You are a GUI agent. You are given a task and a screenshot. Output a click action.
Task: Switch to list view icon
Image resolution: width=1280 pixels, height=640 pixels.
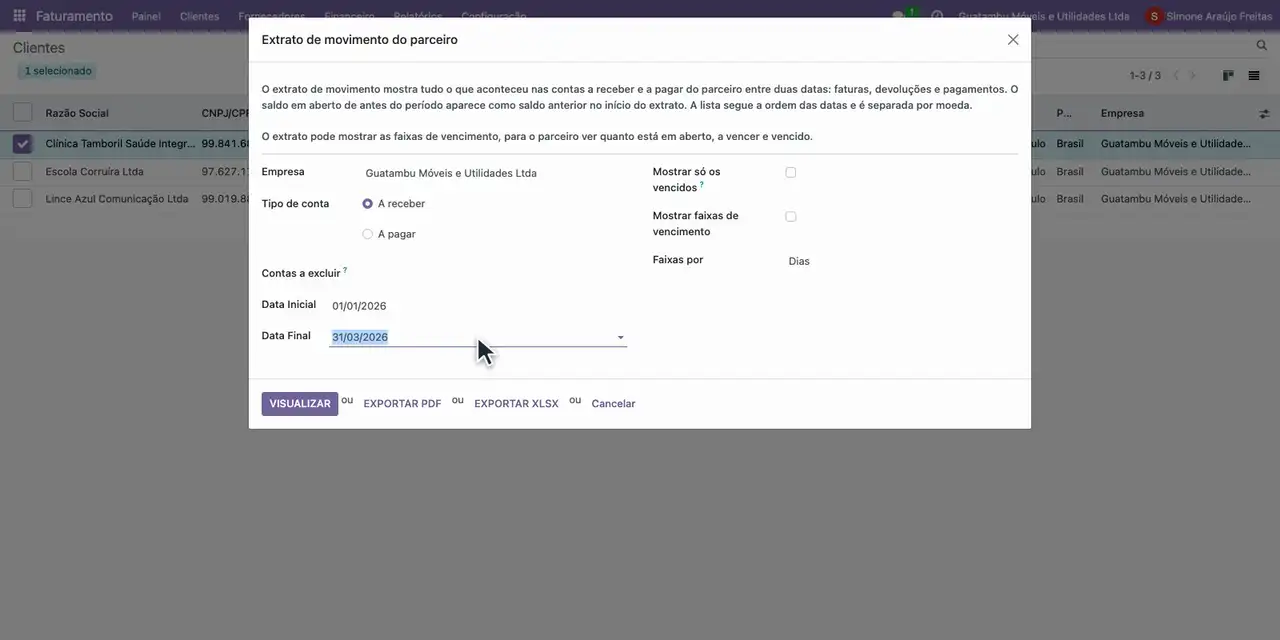1254,76
